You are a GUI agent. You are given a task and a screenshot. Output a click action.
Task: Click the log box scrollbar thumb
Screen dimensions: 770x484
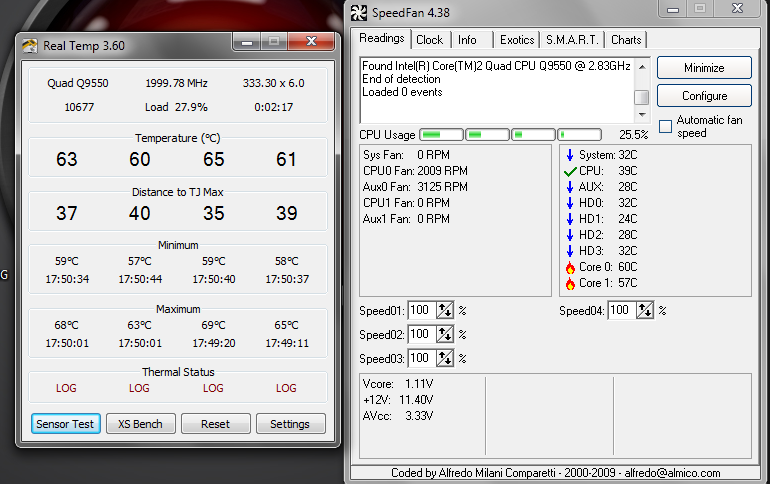[641, 97]
